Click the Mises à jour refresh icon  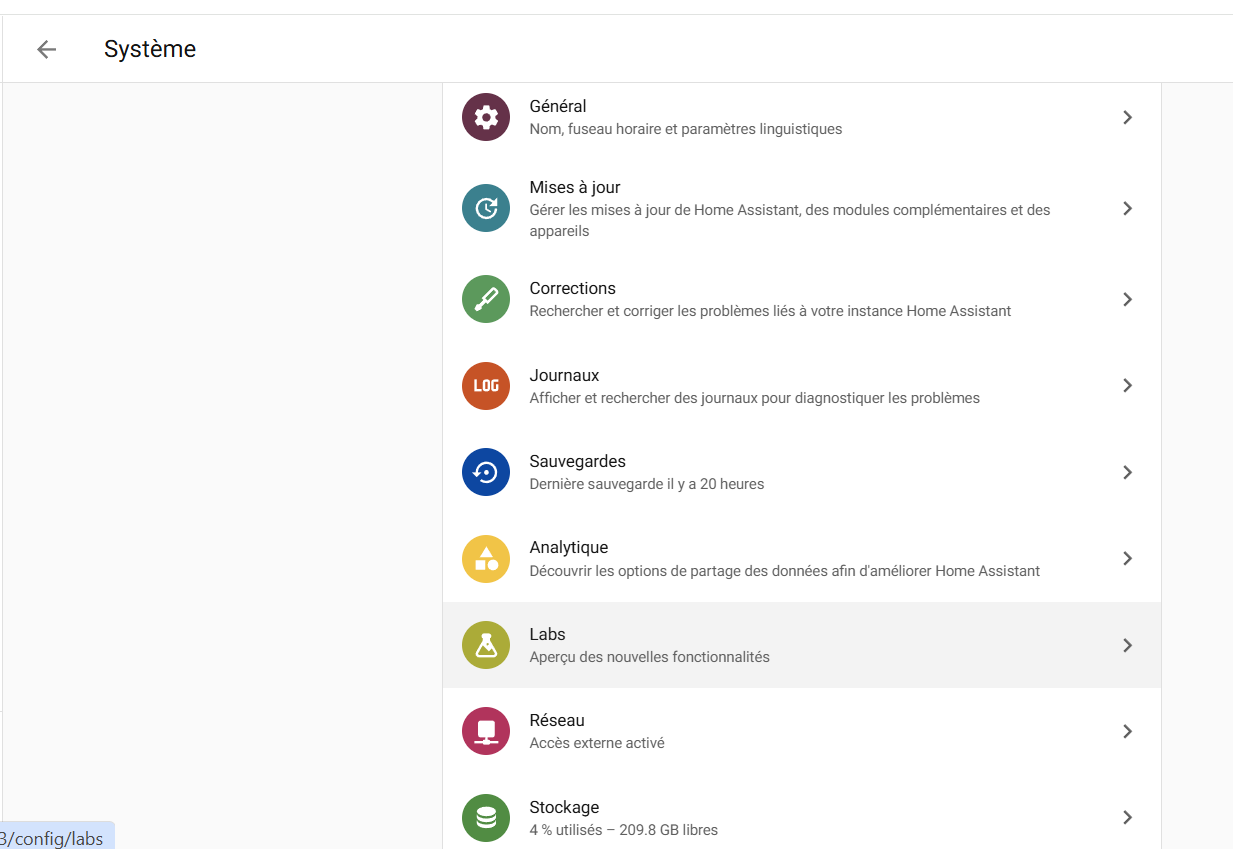click(486, 208)
